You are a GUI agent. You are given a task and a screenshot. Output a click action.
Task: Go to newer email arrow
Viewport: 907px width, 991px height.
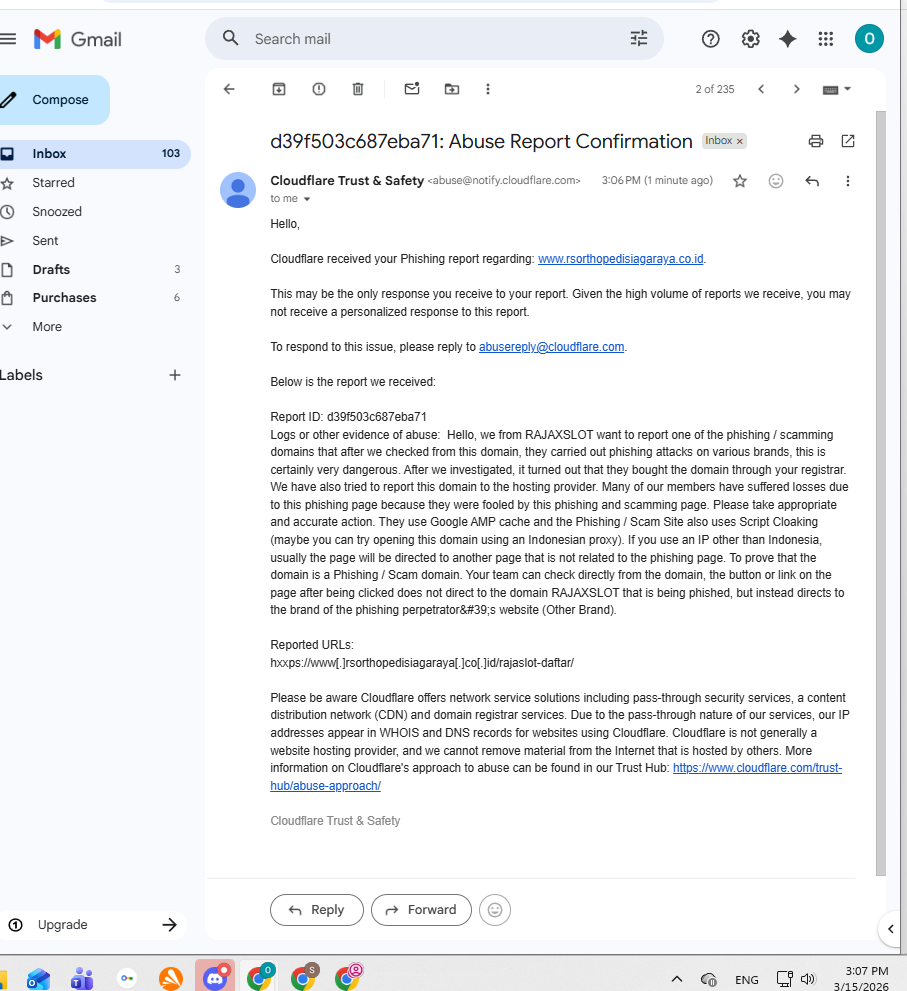click(761, 89)
